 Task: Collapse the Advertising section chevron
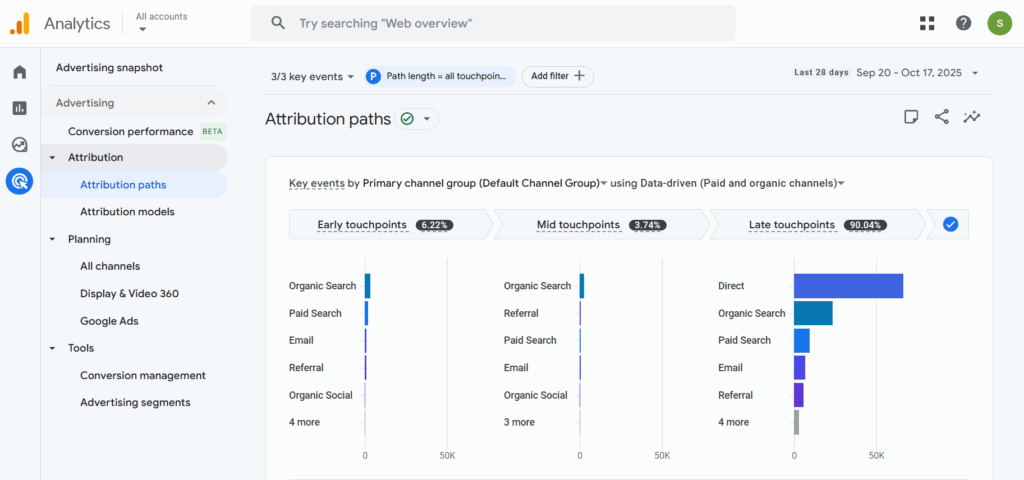(211, 103)
